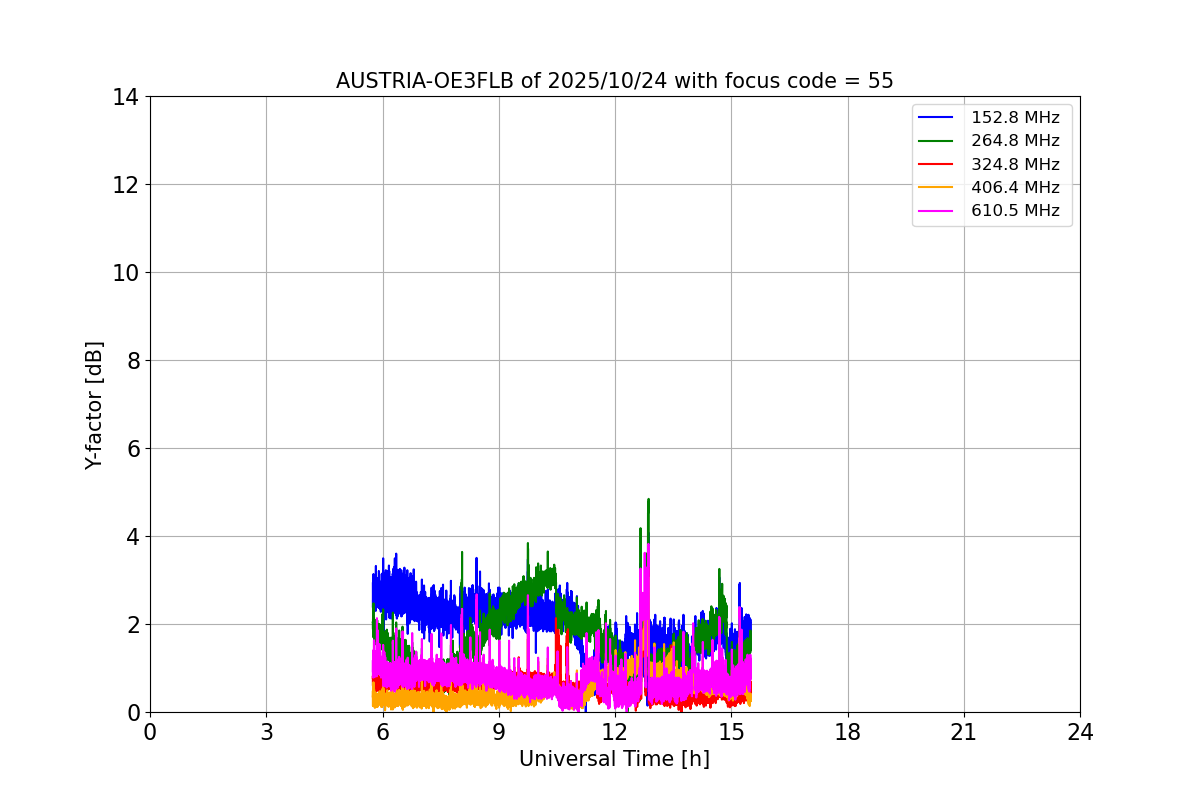Click the x-axis tick label 18
1200x800 pixels.
[x=848, y=732]
